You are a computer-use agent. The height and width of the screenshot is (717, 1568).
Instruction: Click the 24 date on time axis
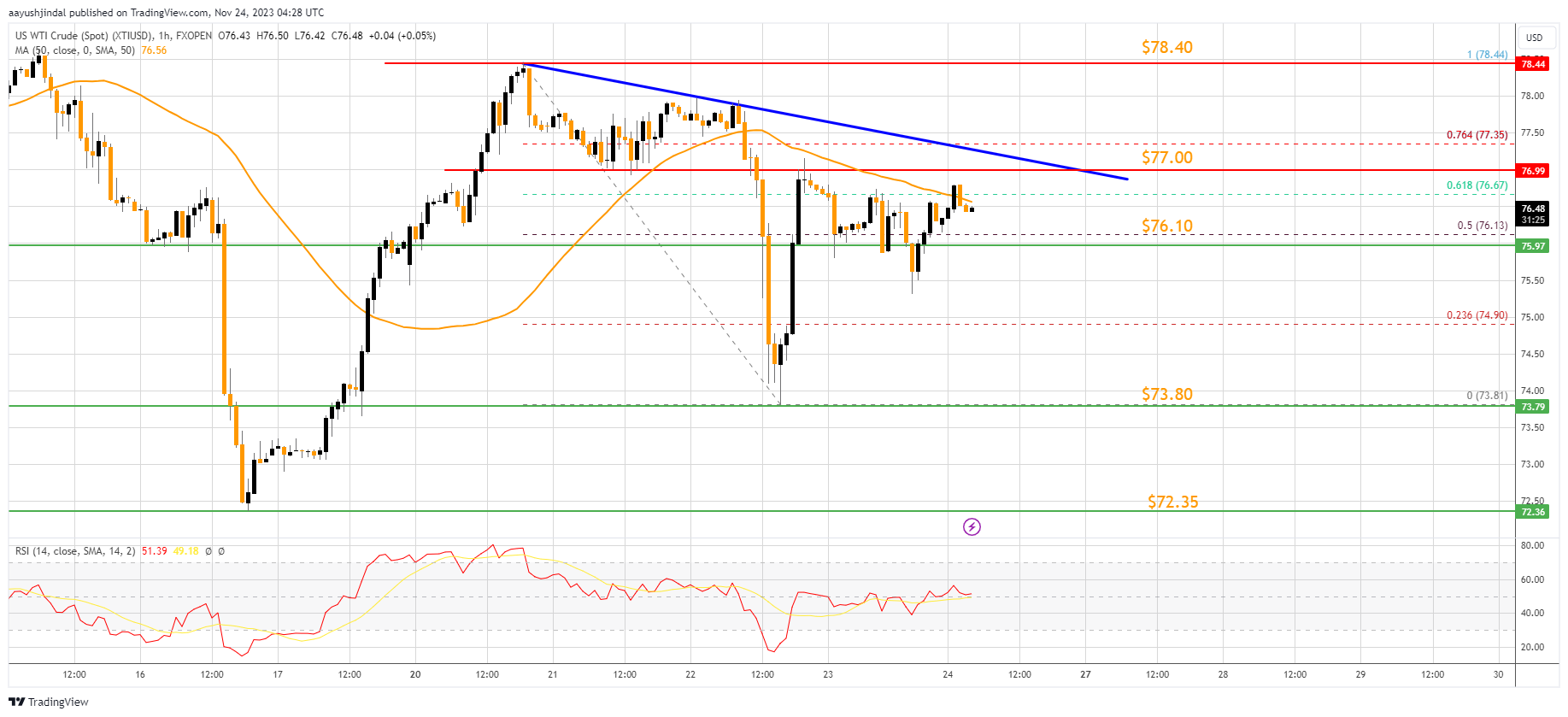point(948,674)
